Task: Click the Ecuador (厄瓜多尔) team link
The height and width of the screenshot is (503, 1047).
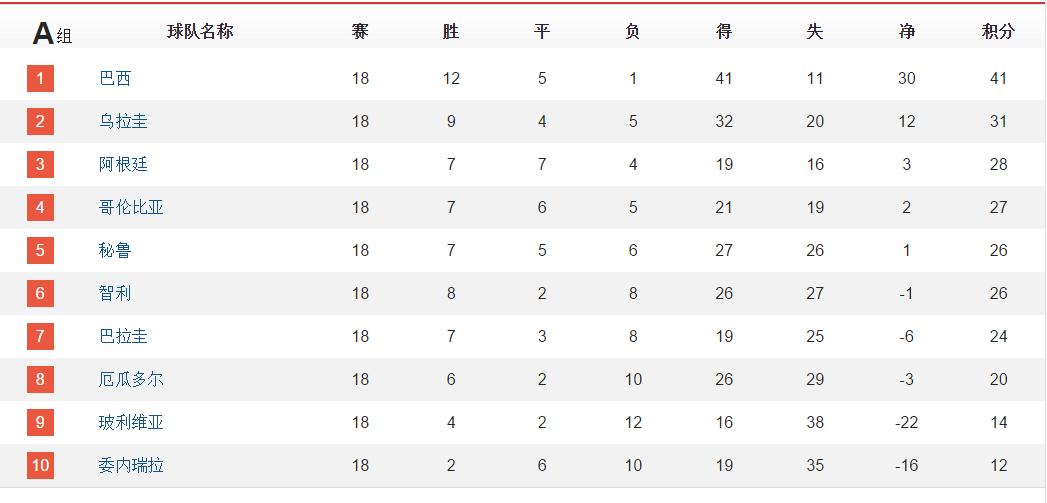Action: (x=131, y=379)
